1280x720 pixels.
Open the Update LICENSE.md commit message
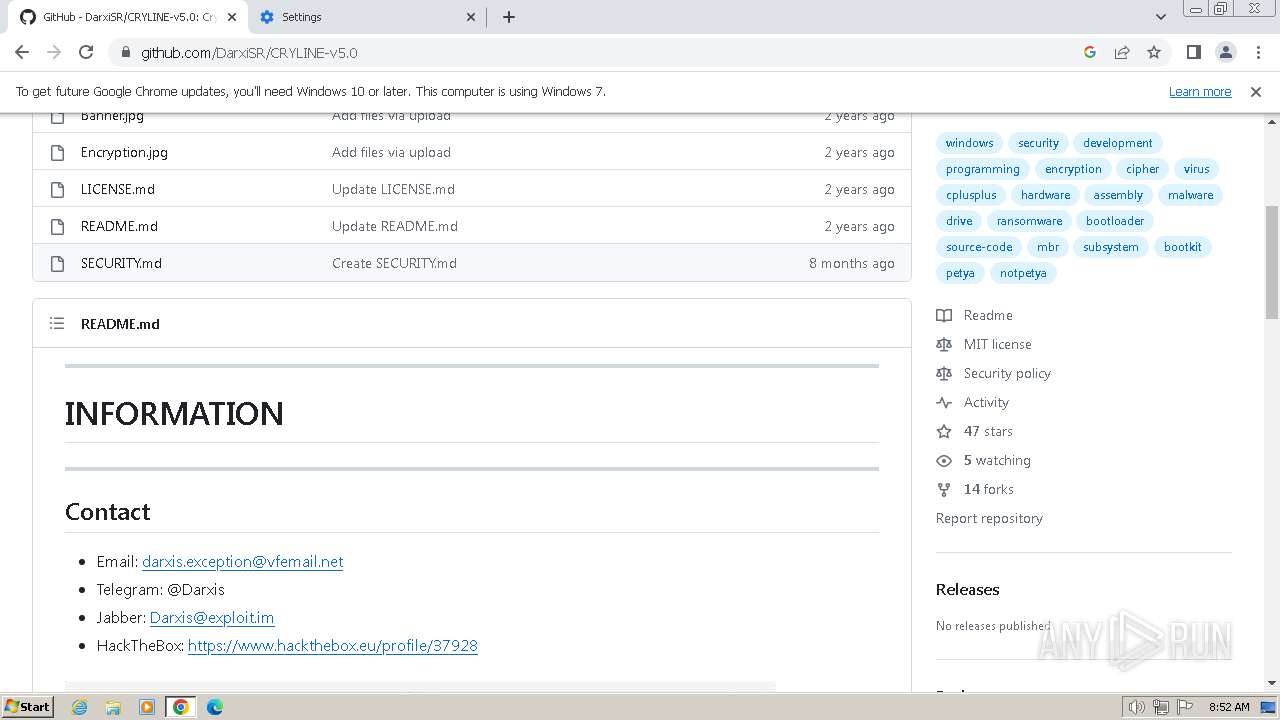pos(393,189)
